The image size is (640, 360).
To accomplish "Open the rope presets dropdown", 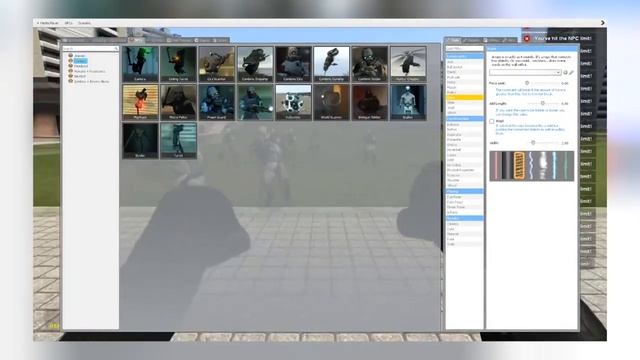I will point(525,72).
